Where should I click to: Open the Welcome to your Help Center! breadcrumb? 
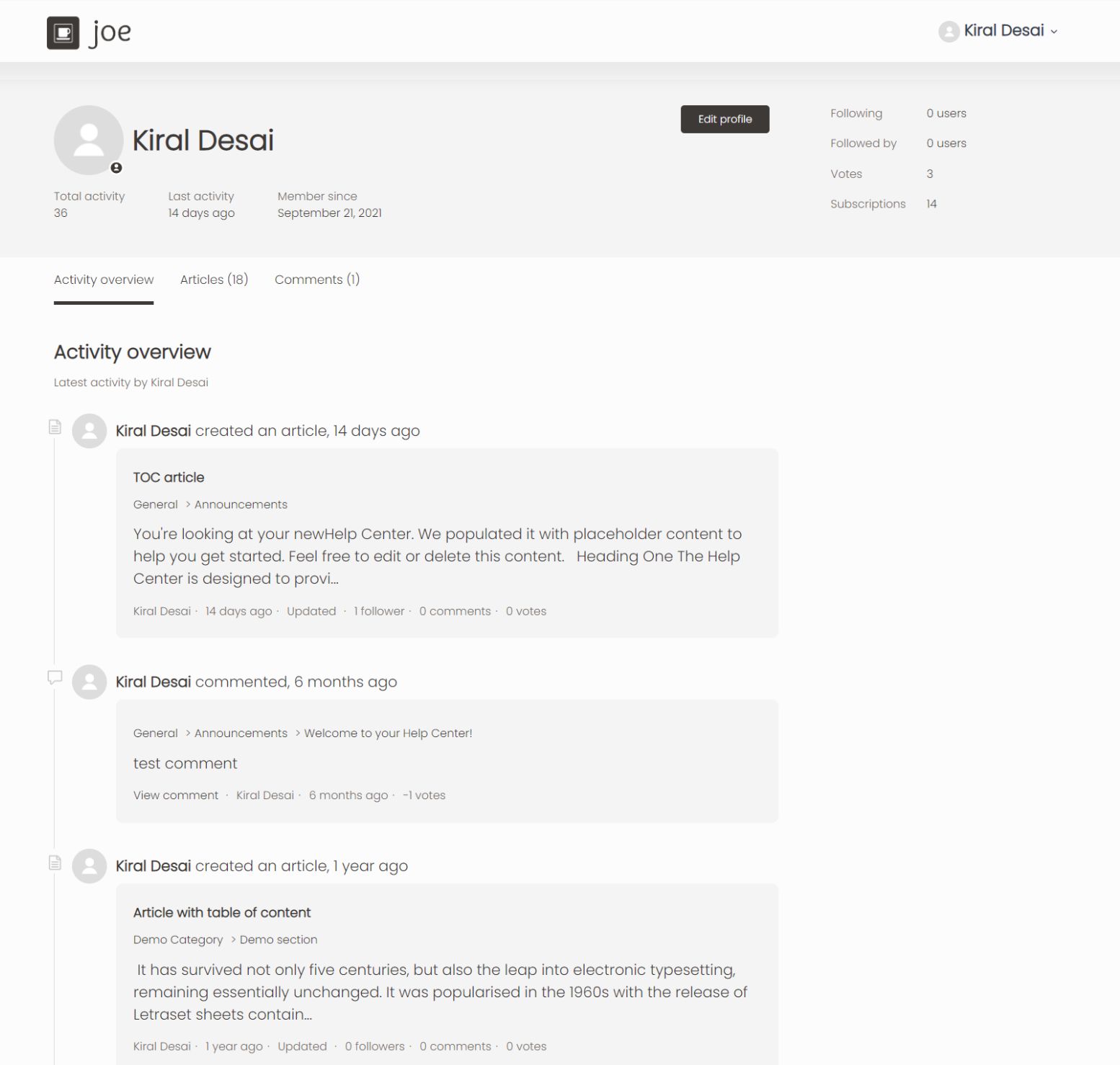coord(388,733)
